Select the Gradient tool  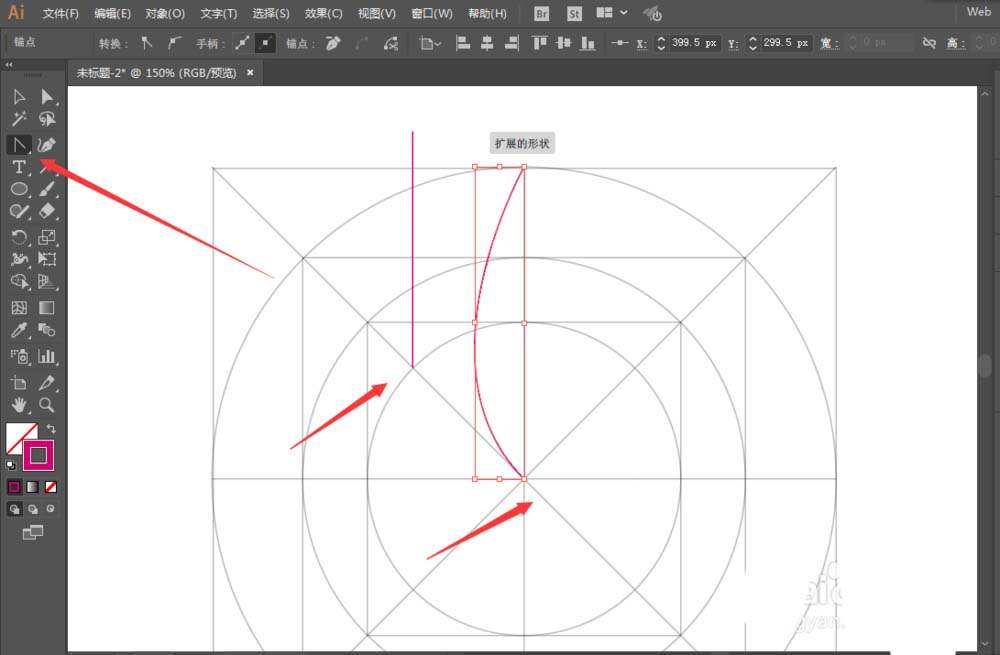(47, 308)
